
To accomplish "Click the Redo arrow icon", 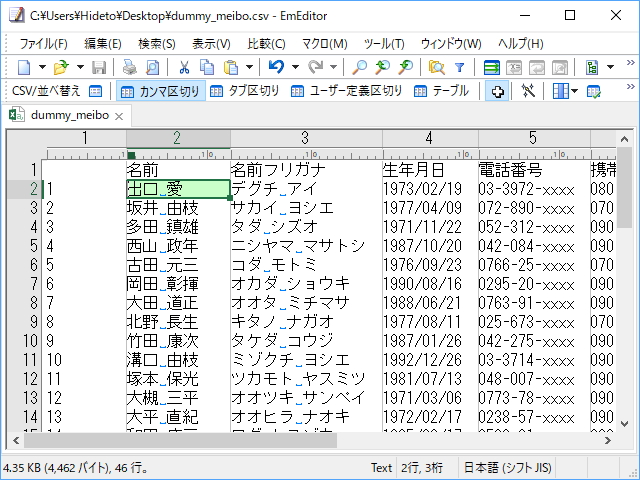I will pyautogui.click(x=316, y=67).
